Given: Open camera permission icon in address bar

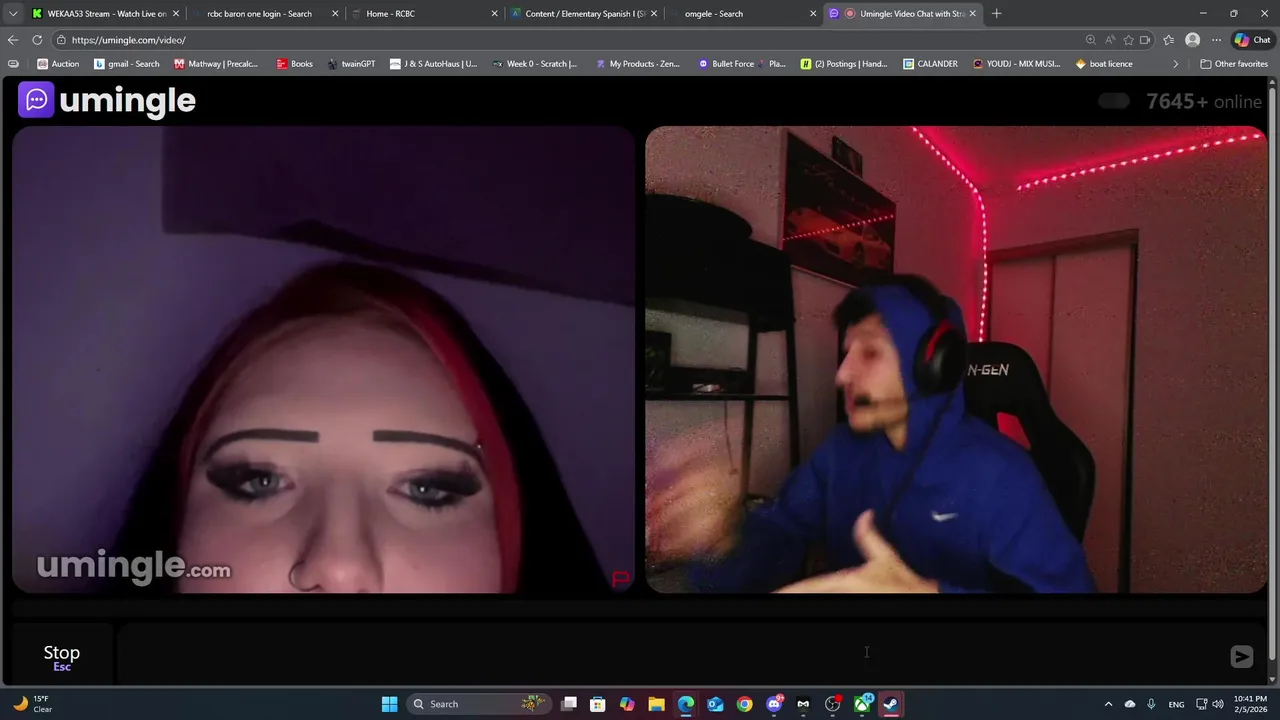Looking at the screenshot, I should coord(1146,40).
